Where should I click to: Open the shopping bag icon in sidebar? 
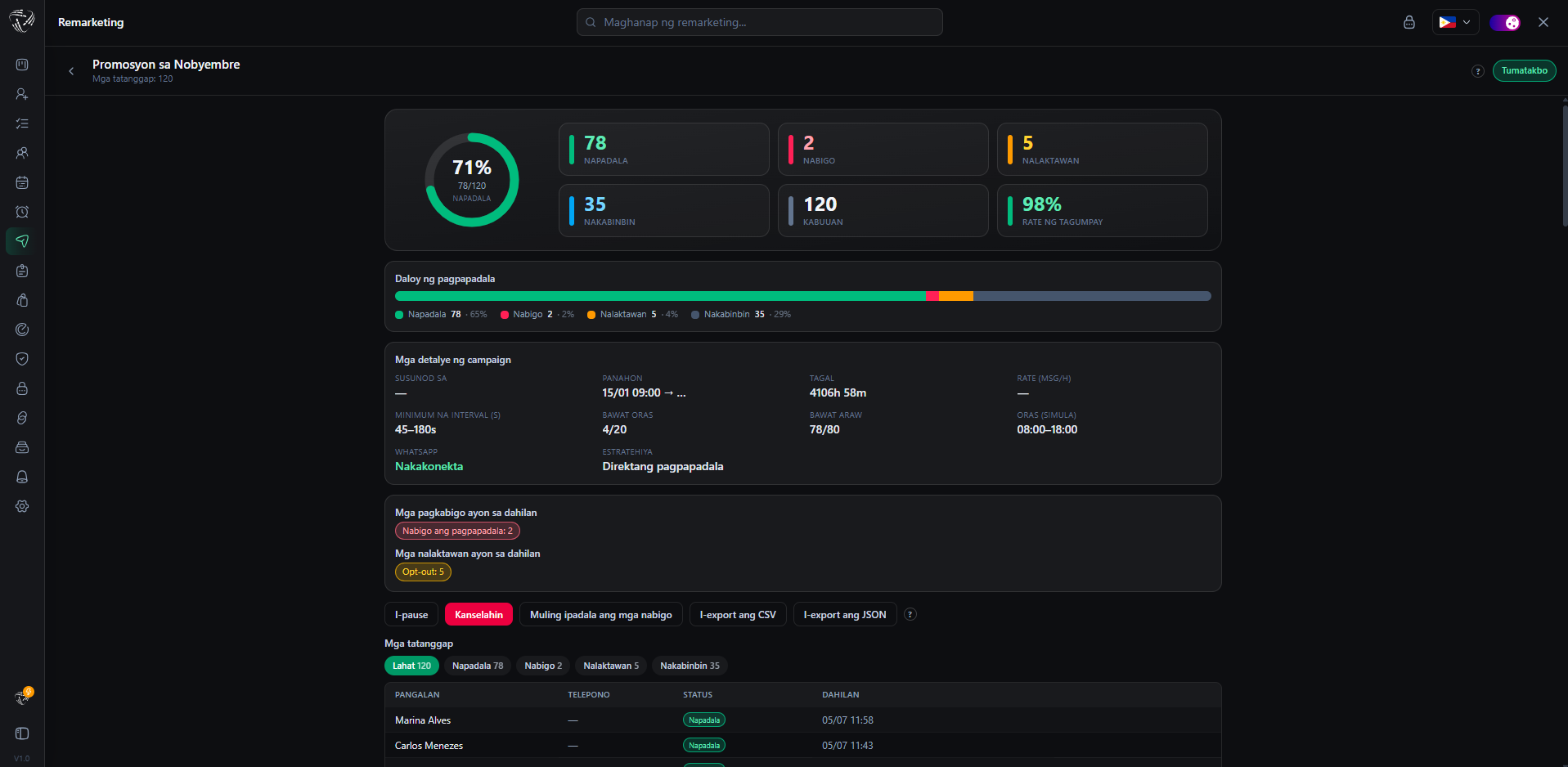pos(22,300)
